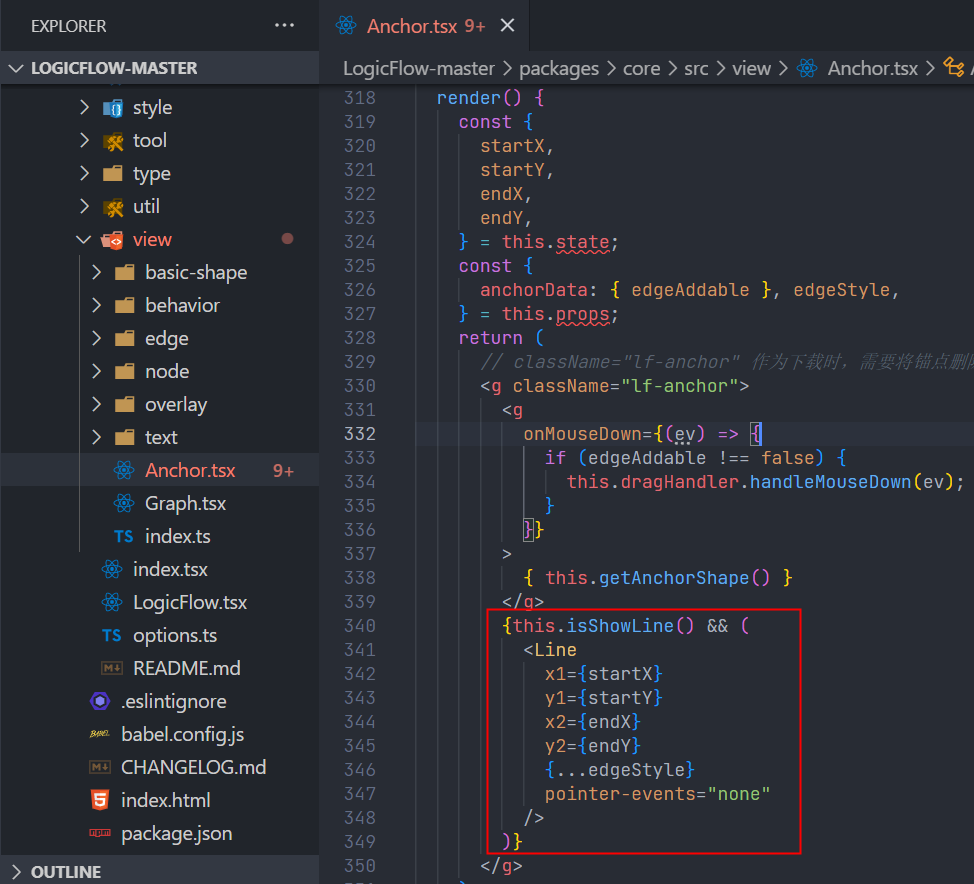
Task: Expand the behavior folder chevron
Action: [x=96, y=305]
